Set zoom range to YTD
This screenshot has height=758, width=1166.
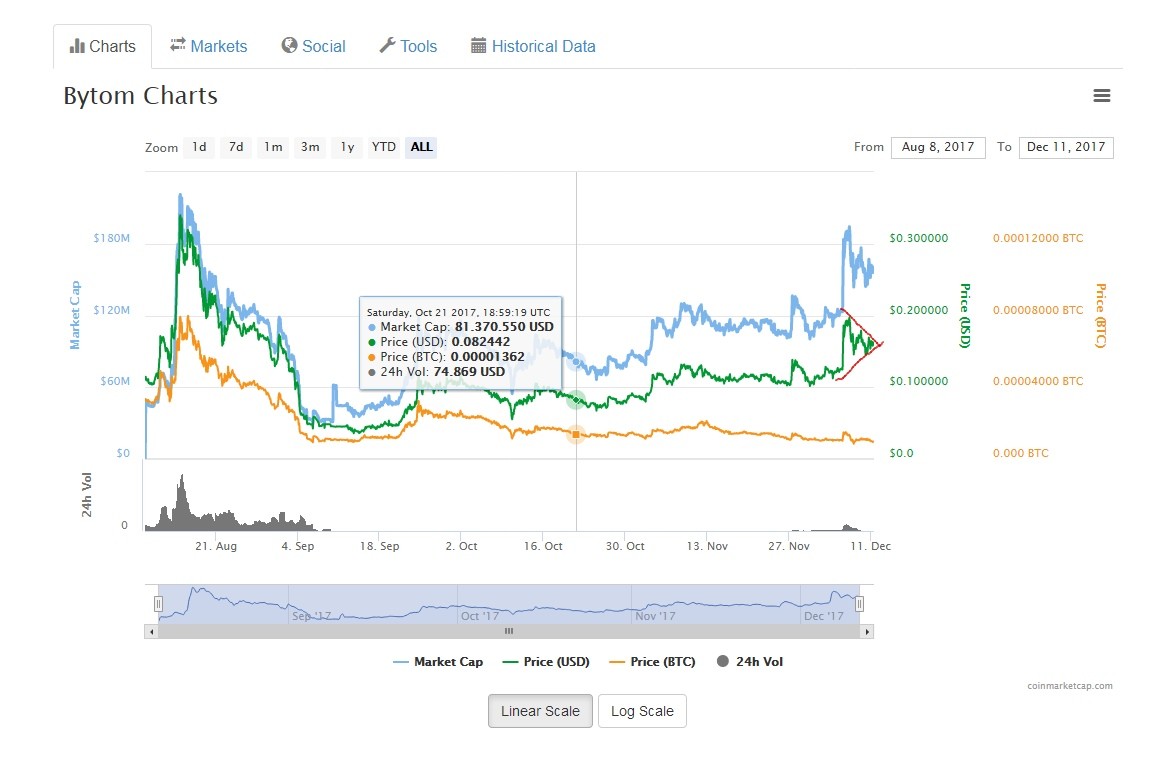point(384,147)
